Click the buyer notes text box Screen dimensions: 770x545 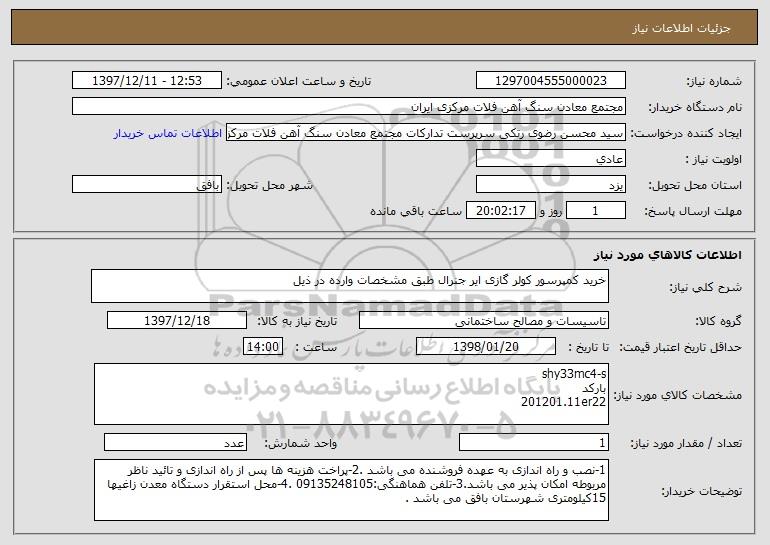(351, 490)
